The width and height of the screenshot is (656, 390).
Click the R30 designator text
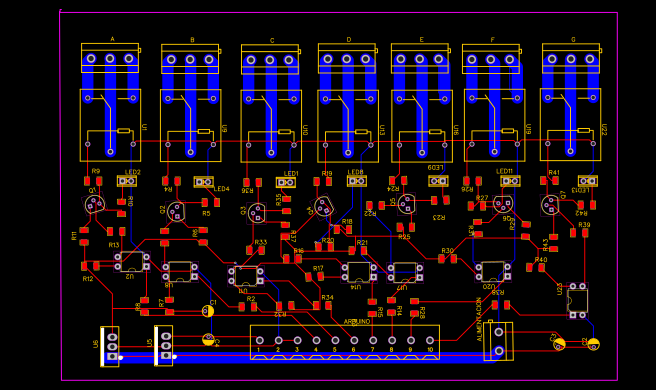point(447,250)
